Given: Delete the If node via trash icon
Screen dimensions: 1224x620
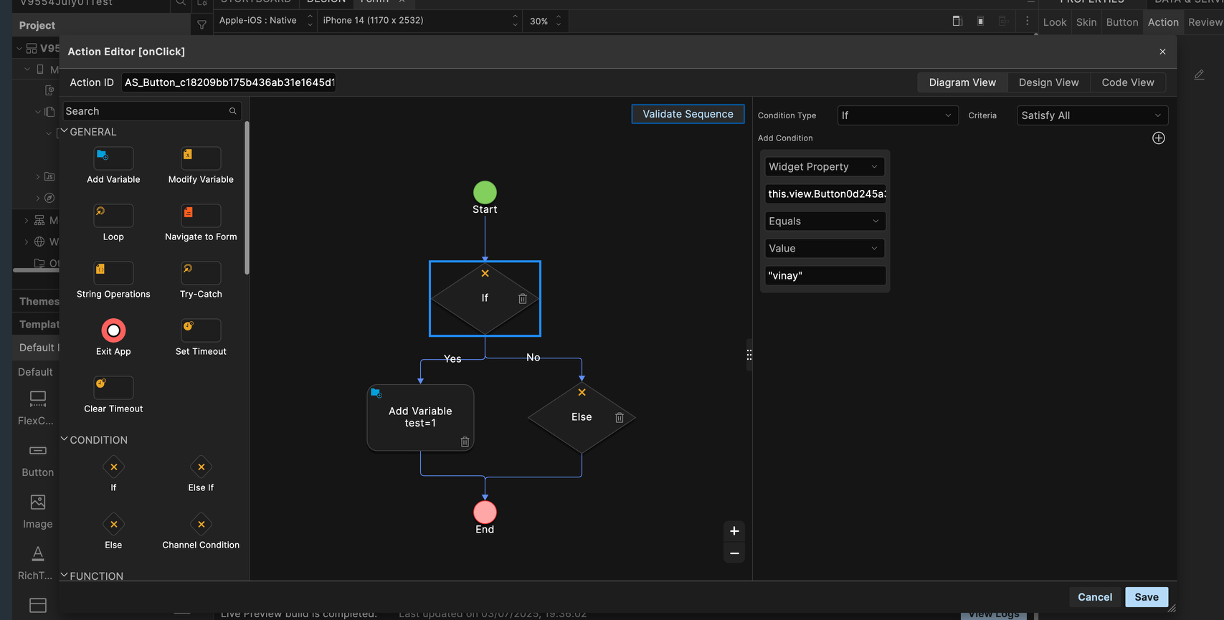Looking at the screenshot, I should (522, 299).
